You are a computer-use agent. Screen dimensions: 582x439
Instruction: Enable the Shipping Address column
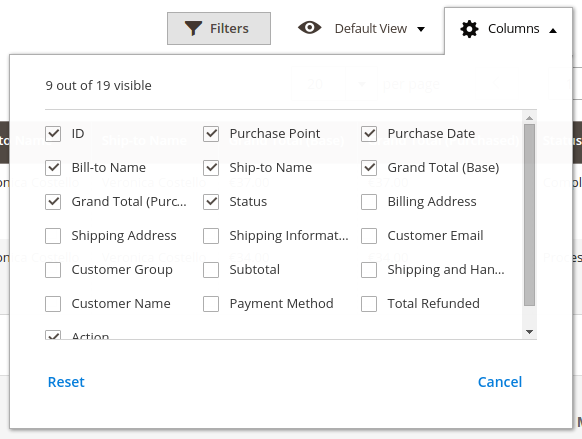(53, 236)
